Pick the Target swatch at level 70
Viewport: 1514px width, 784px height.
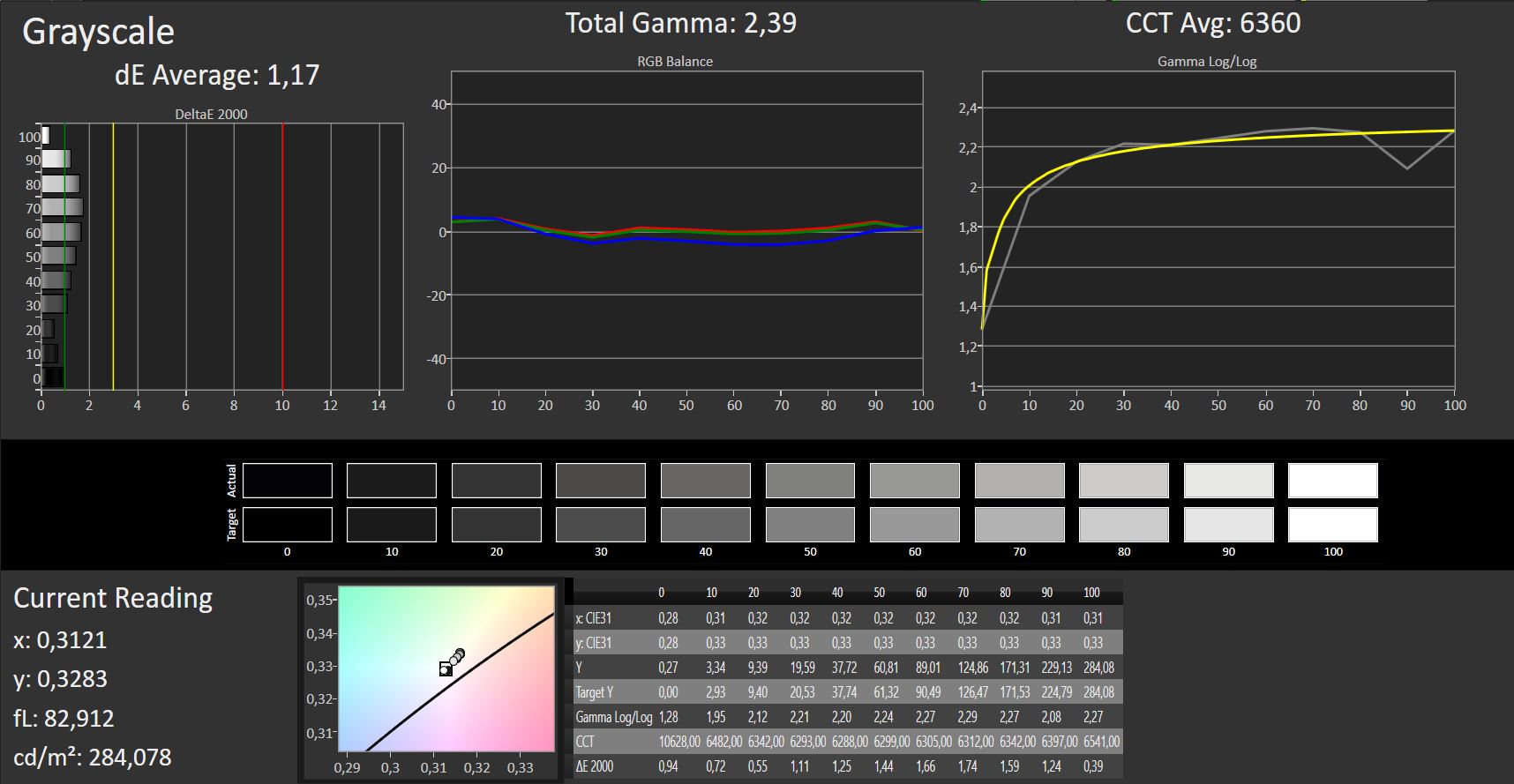(x=1019, y=525)
